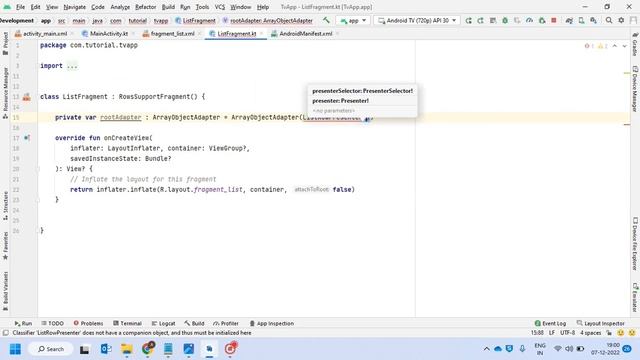Image resolution: width=640 pixels, height=360 pixels.
Task: Switch to the AndroidManifest.xml tab
Action: tap(301, 33)
